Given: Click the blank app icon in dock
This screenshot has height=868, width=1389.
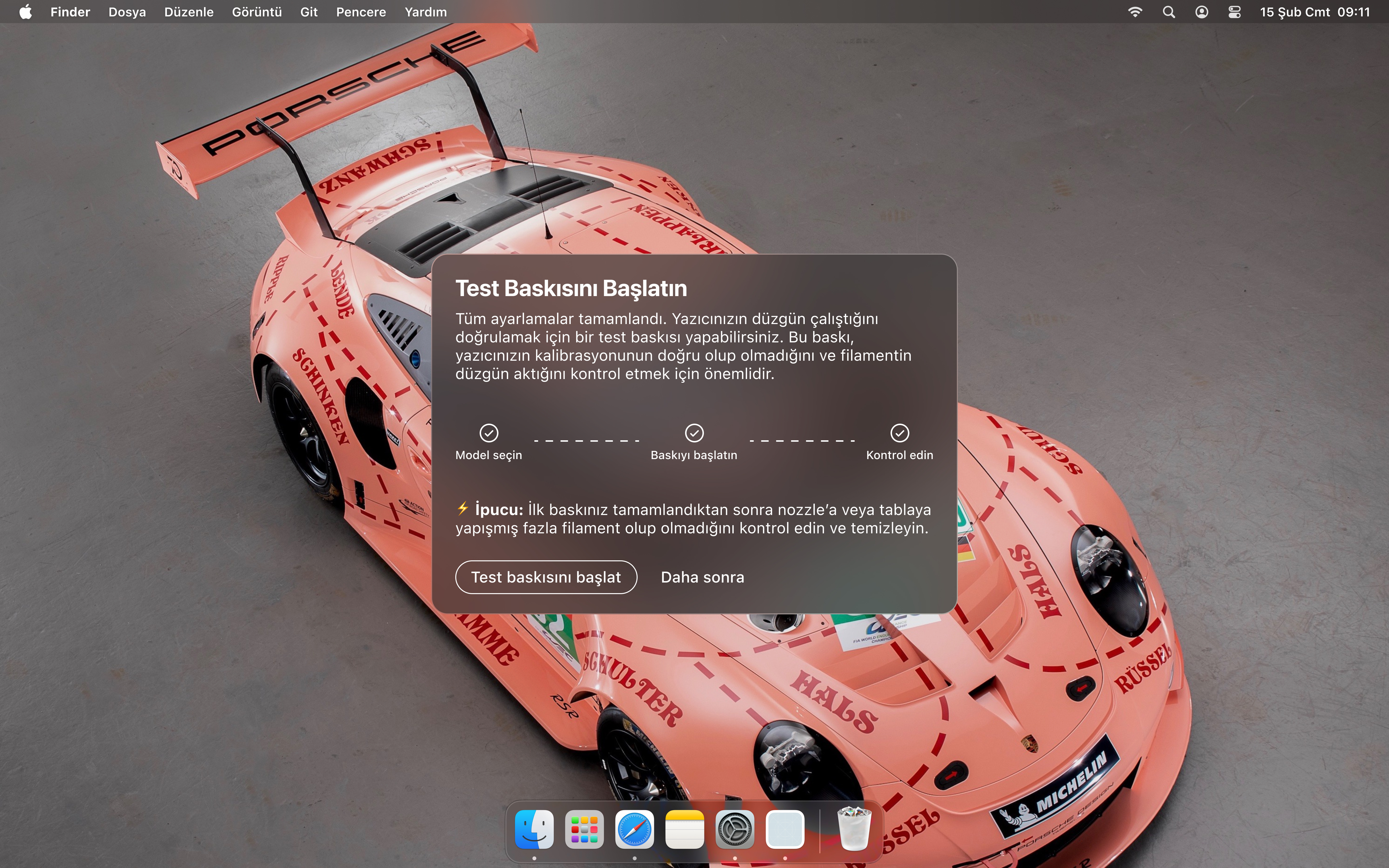Looking at the screenshot, I should click(785, 829).
